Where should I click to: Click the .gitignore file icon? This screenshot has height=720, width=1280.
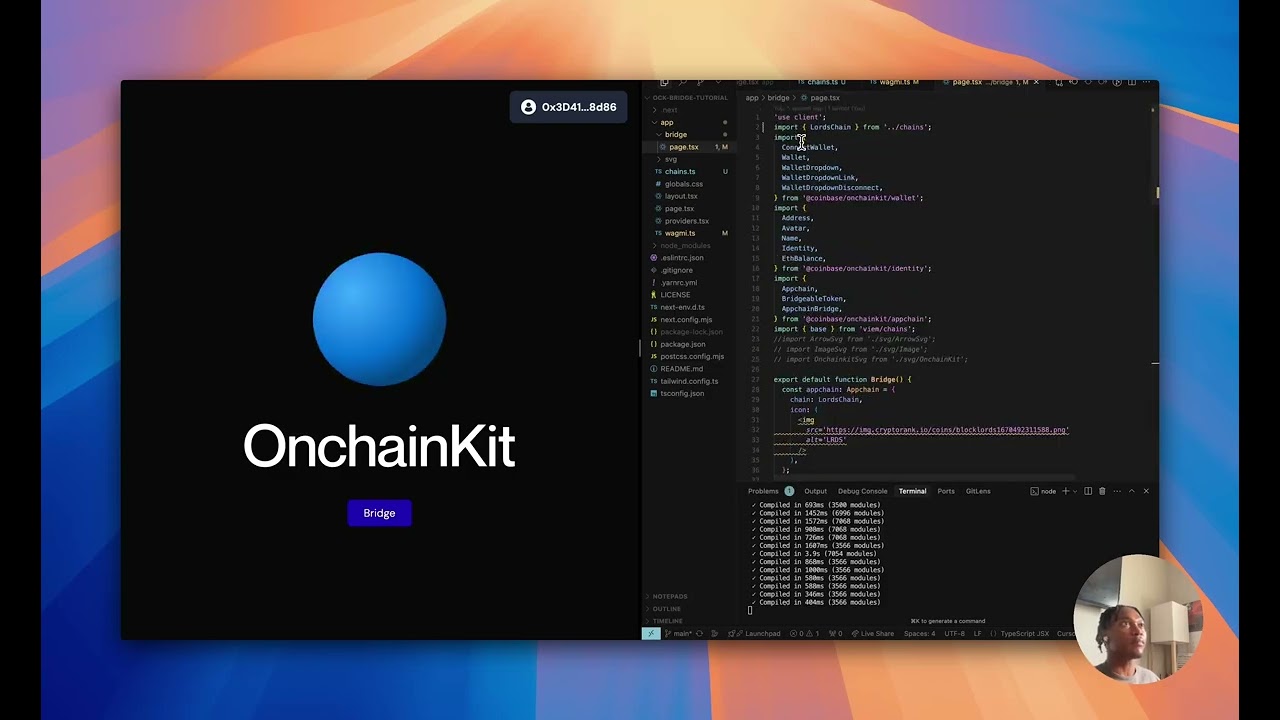(654, 270)
